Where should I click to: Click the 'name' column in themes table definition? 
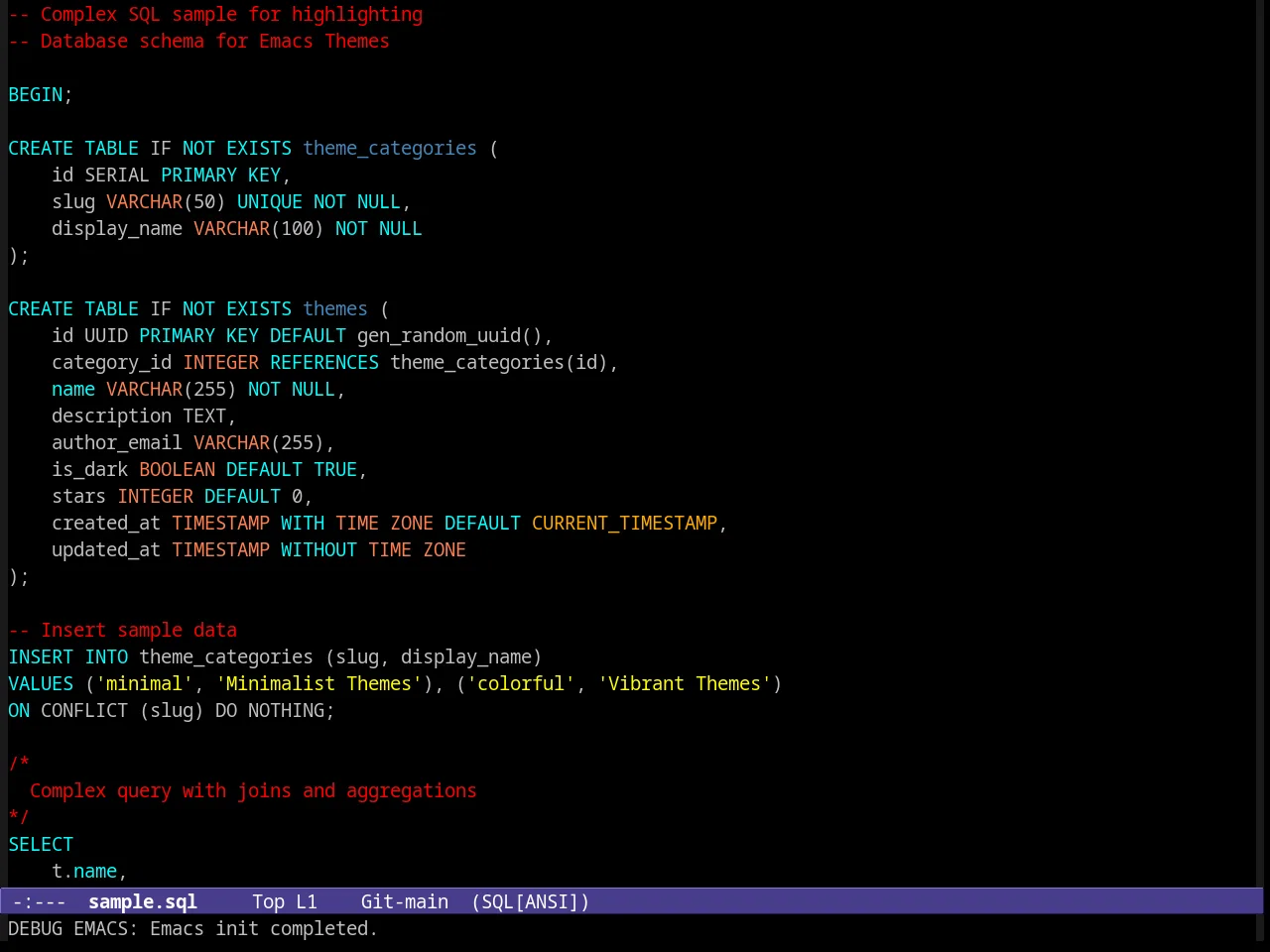[73, 389]
